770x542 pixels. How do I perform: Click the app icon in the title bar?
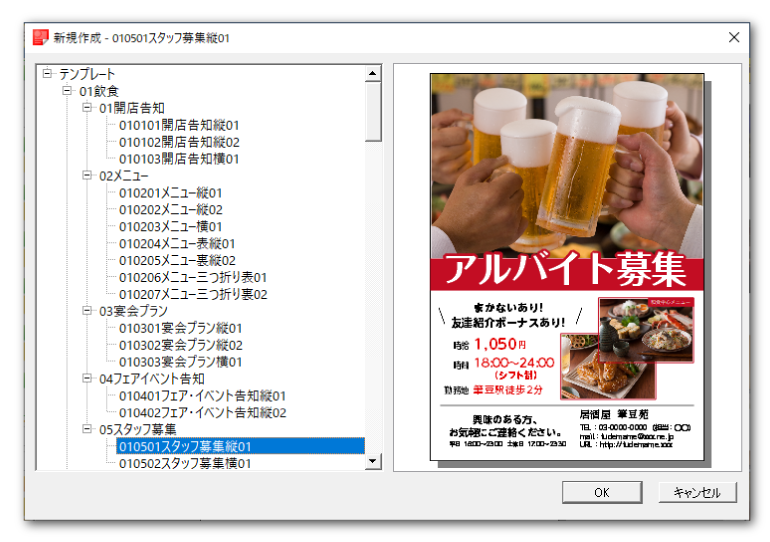pyautogui.click(x=40, y=38)
